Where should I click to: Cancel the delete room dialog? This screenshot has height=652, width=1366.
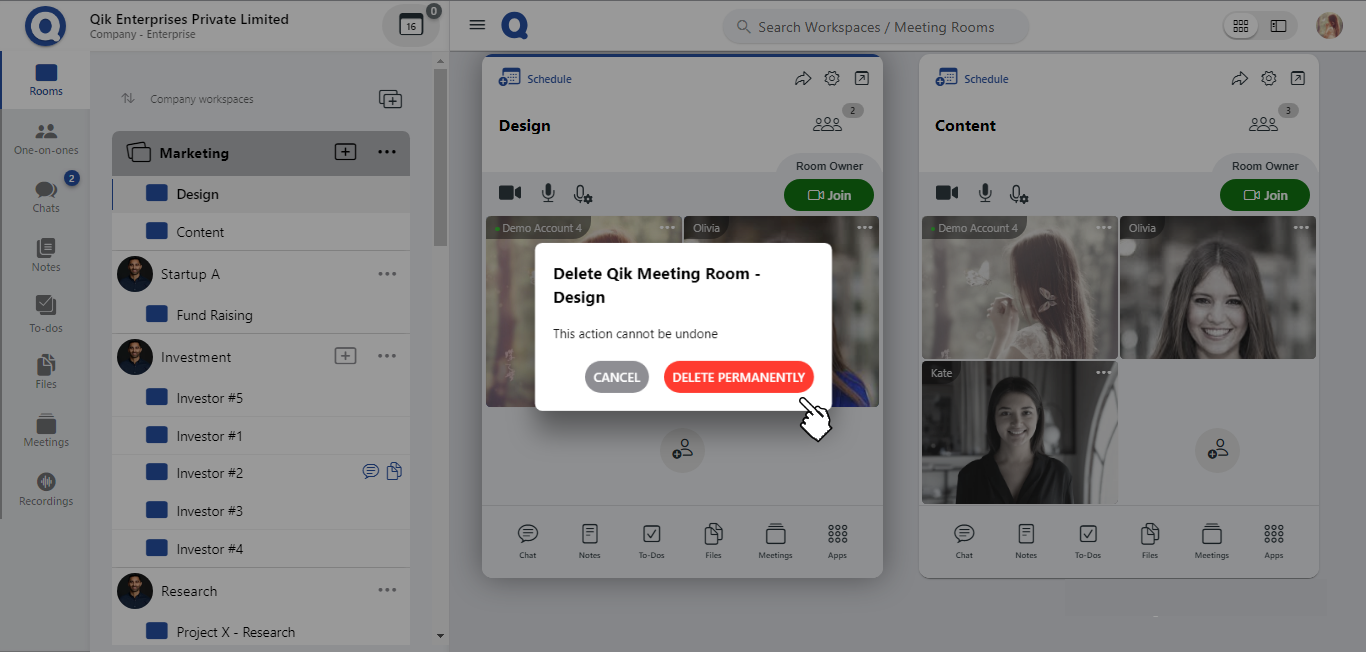click(616, 377)
